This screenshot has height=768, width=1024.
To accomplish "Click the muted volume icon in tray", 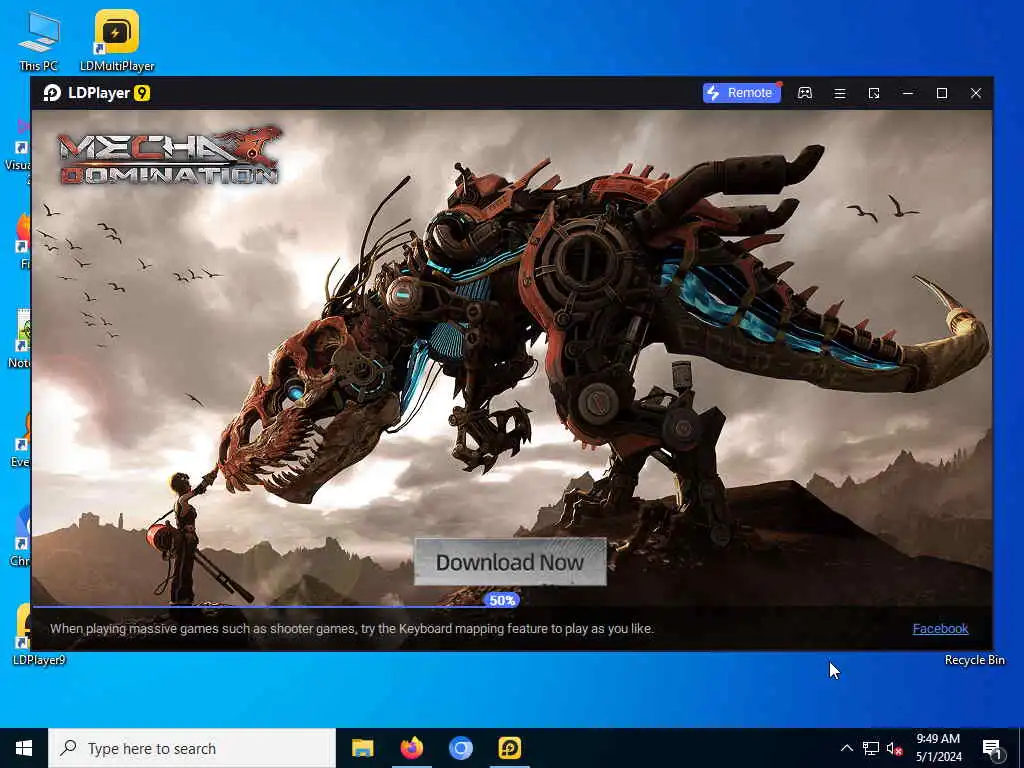I will point(894,748).
